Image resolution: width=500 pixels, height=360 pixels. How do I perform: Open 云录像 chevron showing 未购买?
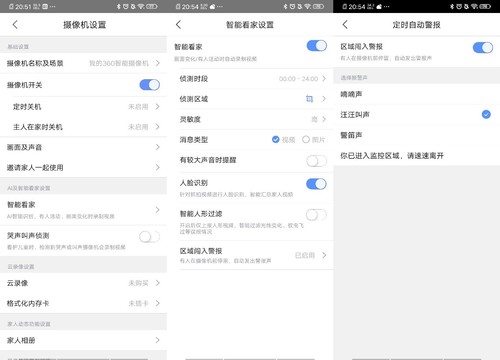(158, 283)
